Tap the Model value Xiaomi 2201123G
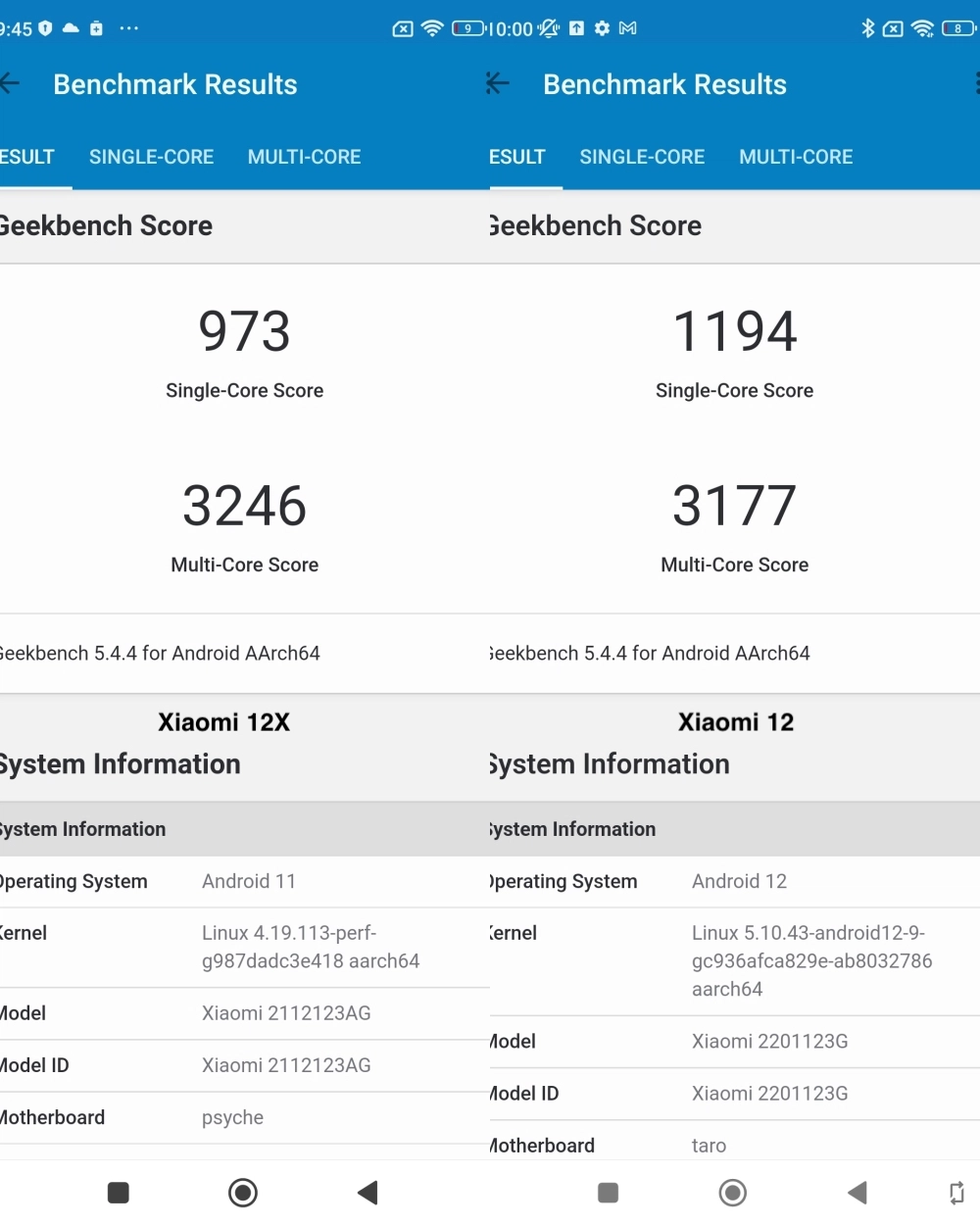 (x=770, y=1041)
